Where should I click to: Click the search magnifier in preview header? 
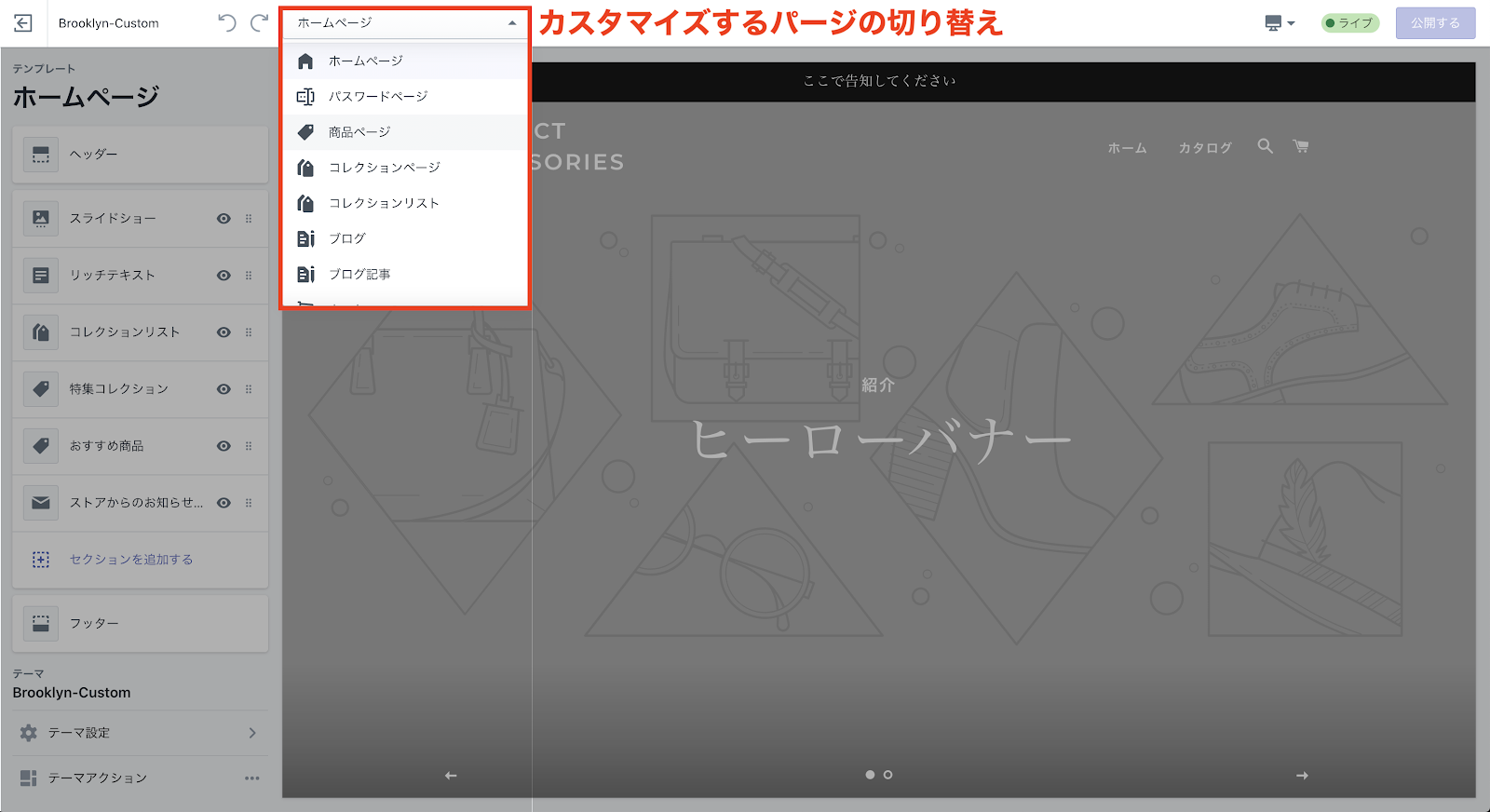1265,146
